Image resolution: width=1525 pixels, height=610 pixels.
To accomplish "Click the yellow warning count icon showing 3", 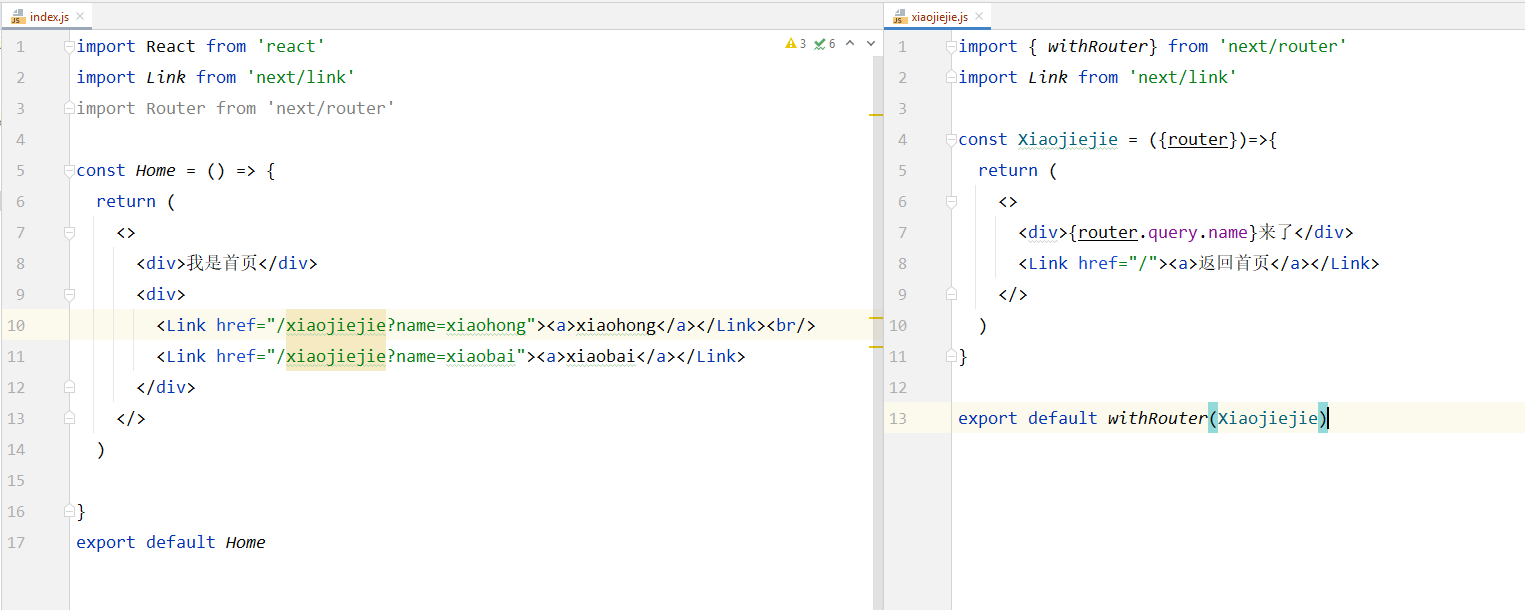I will click(795, 44).
